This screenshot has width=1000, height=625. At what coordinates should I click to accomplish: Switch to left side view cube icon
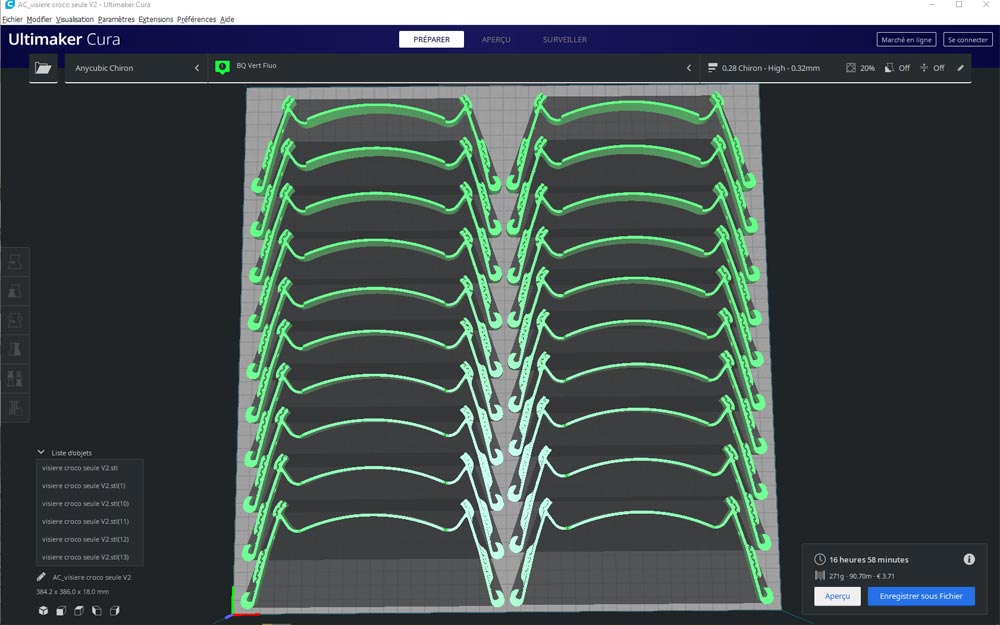(97, 610)
